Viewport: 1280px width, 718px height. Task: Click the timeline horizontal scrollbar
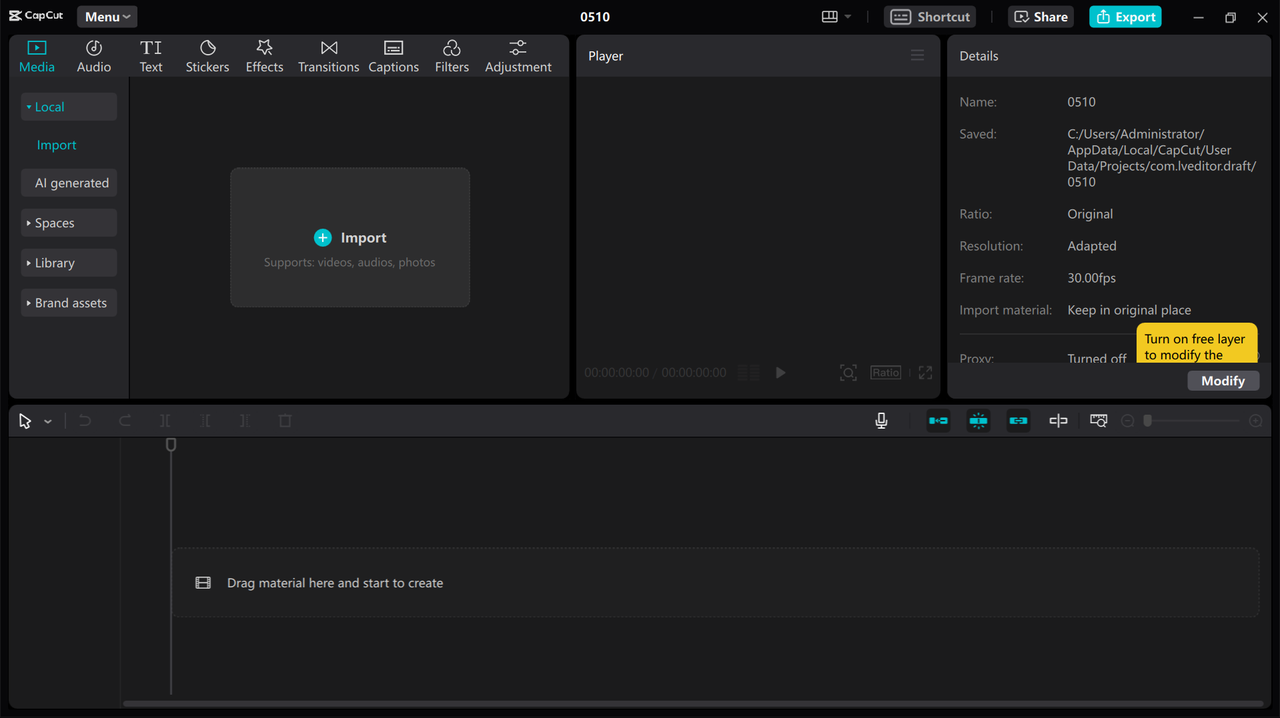coord(692,704)
